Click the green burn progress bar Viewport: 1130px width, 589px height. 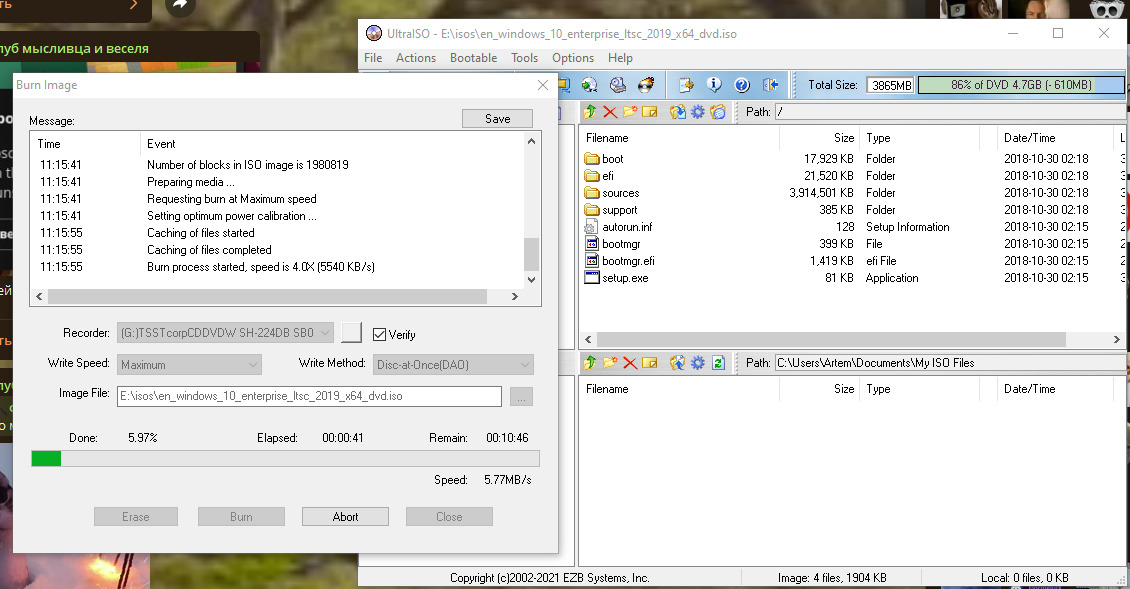[x=285, y=459]
